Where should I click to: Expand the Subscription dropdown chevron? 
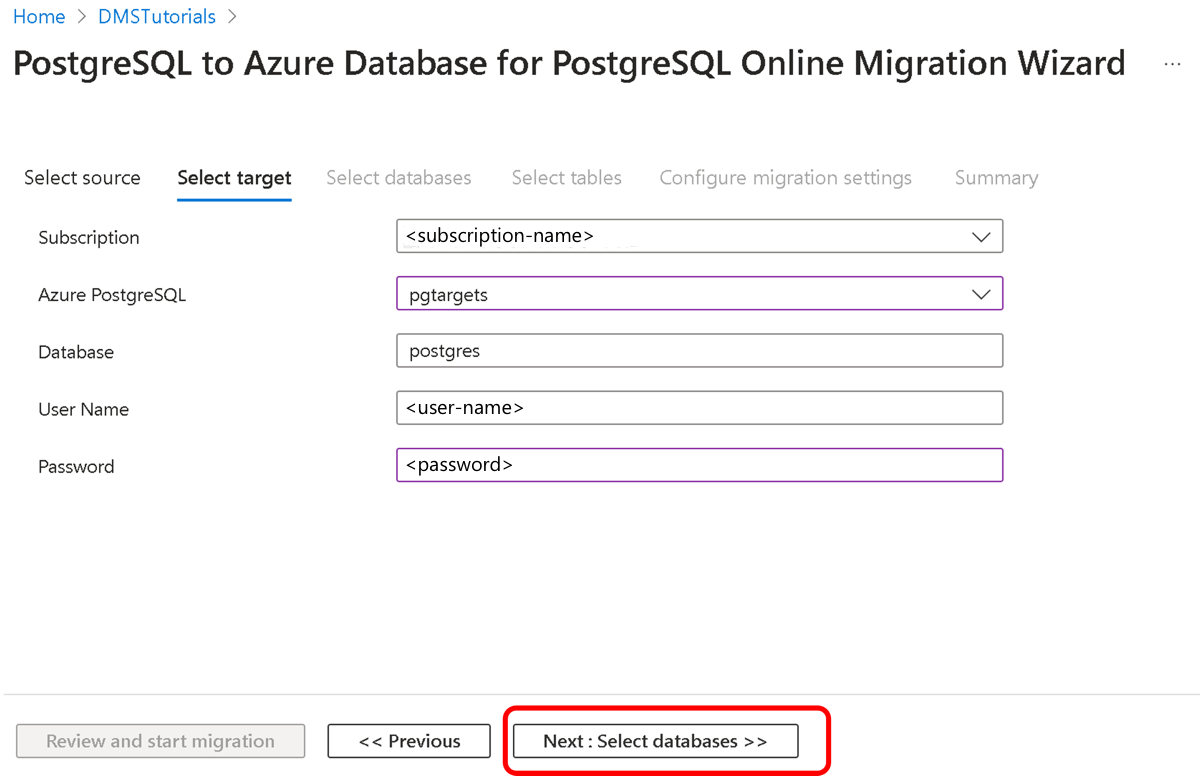coord(980,237)
